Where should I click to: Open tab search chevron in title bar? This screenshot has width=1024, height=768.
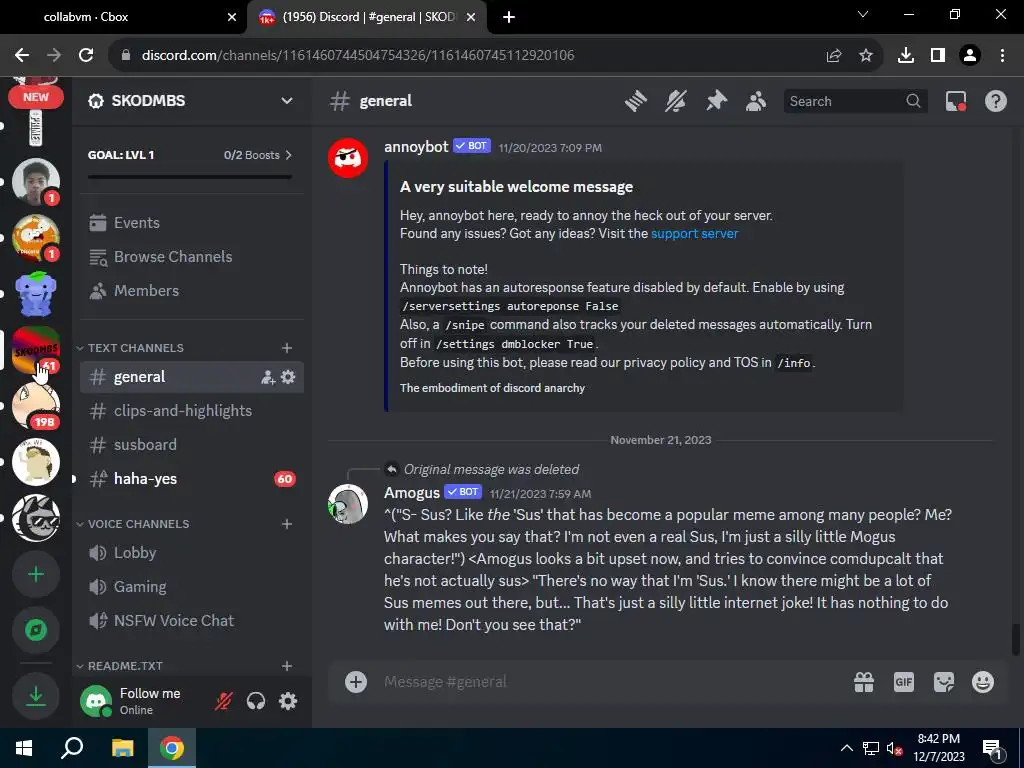point(863,14)
